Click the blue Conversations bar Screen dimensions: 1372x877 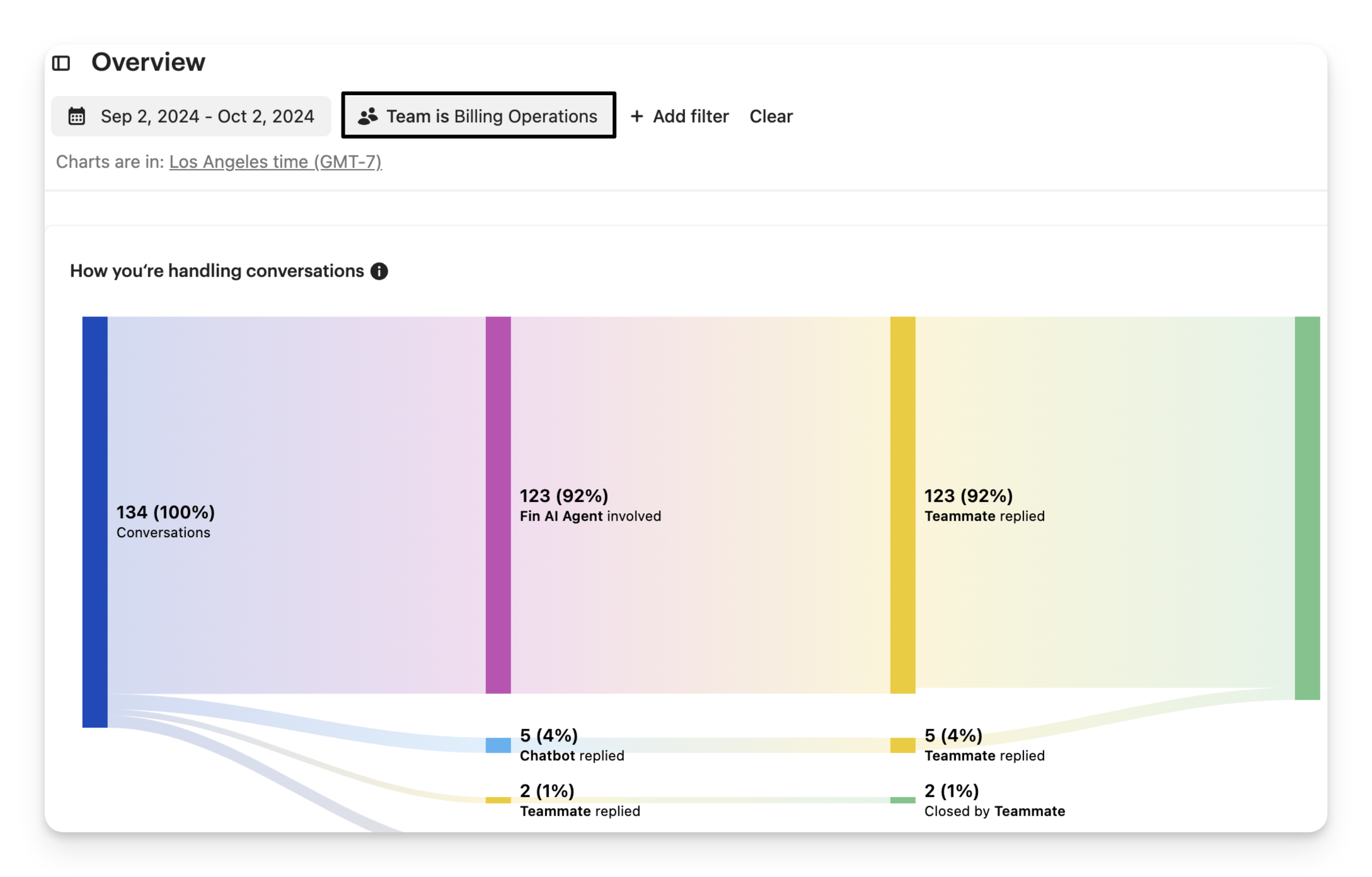pos(95,521)
